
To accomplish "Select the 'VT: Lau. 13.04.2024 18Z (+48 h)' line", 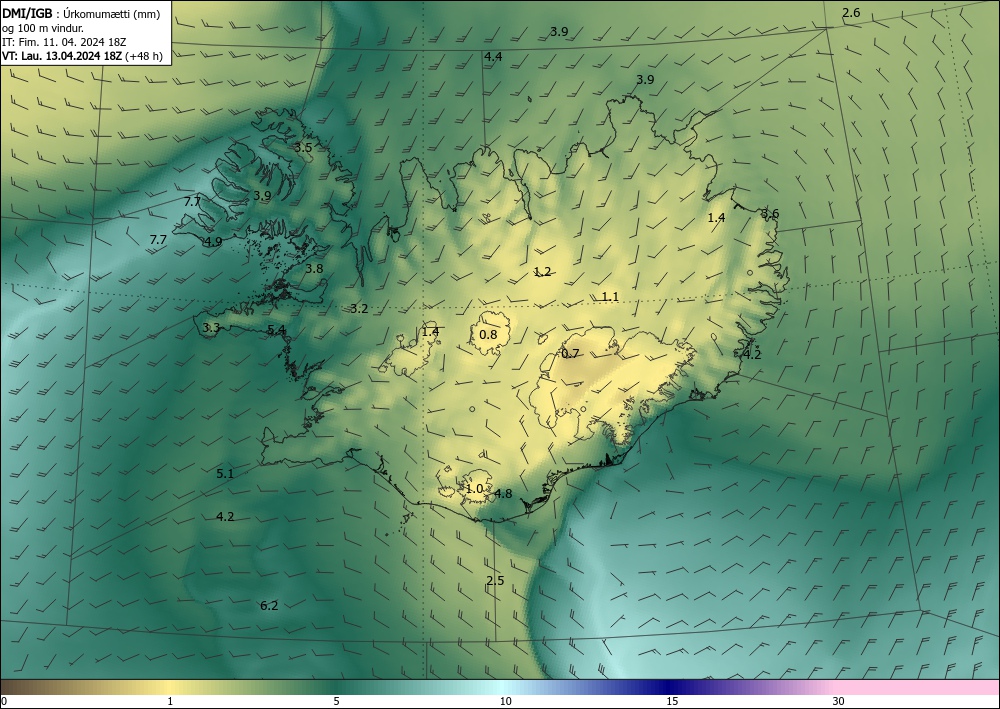I will (x=82, y=56).
